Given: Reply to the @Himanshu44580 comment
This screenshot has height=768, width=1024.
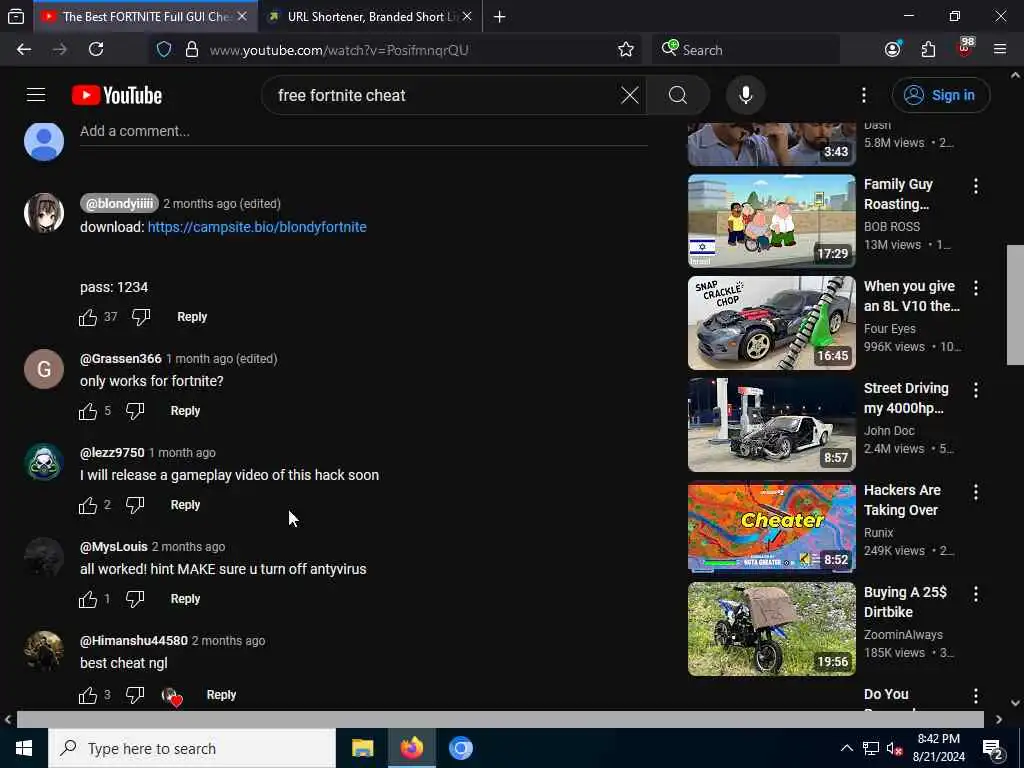Looking at the screenshot, I should click(x=221, y=695).
